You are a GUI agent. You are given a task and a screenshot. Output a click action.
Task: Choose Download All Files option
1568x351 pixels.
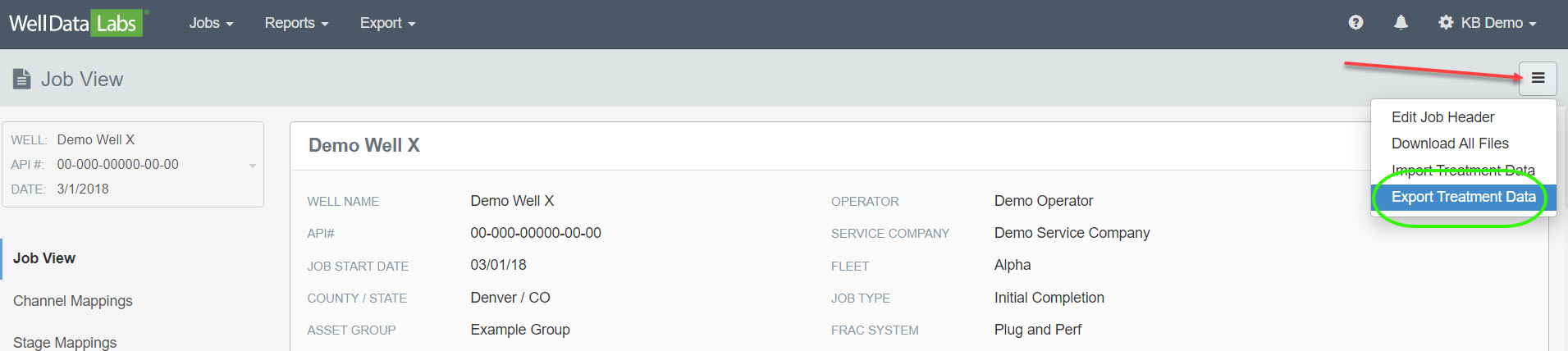coord(1450,144)
